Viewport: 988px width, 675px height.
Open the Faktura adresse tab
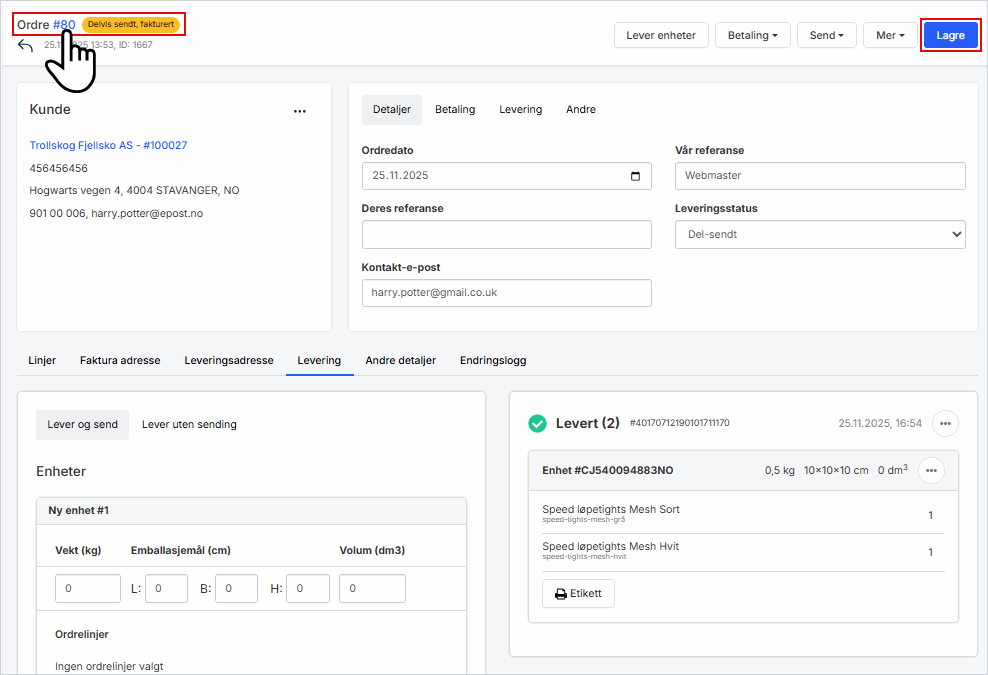click(120, 360)
